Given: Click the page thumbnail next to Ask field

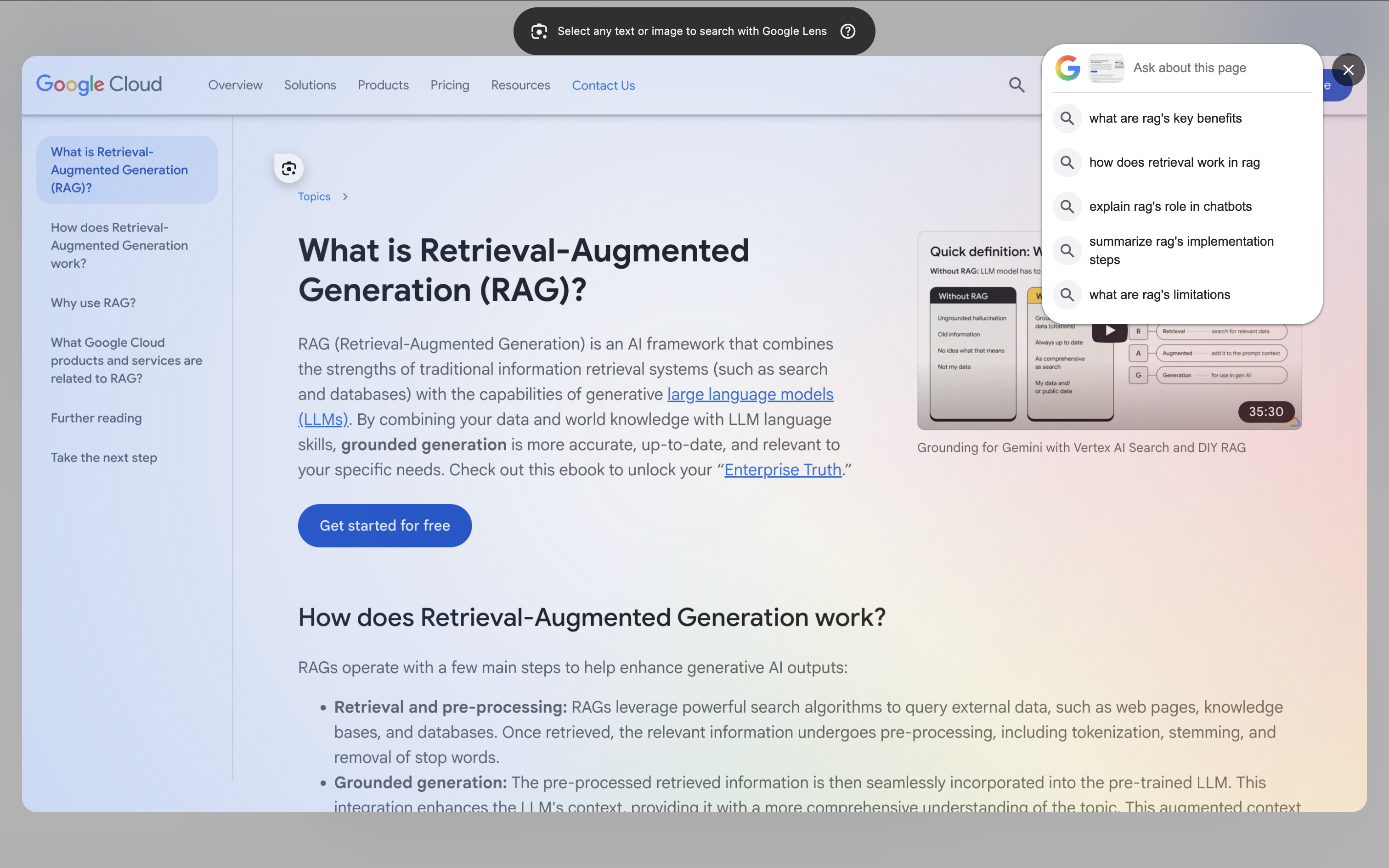Looking at the screenshot, I should pos(1106,68).
